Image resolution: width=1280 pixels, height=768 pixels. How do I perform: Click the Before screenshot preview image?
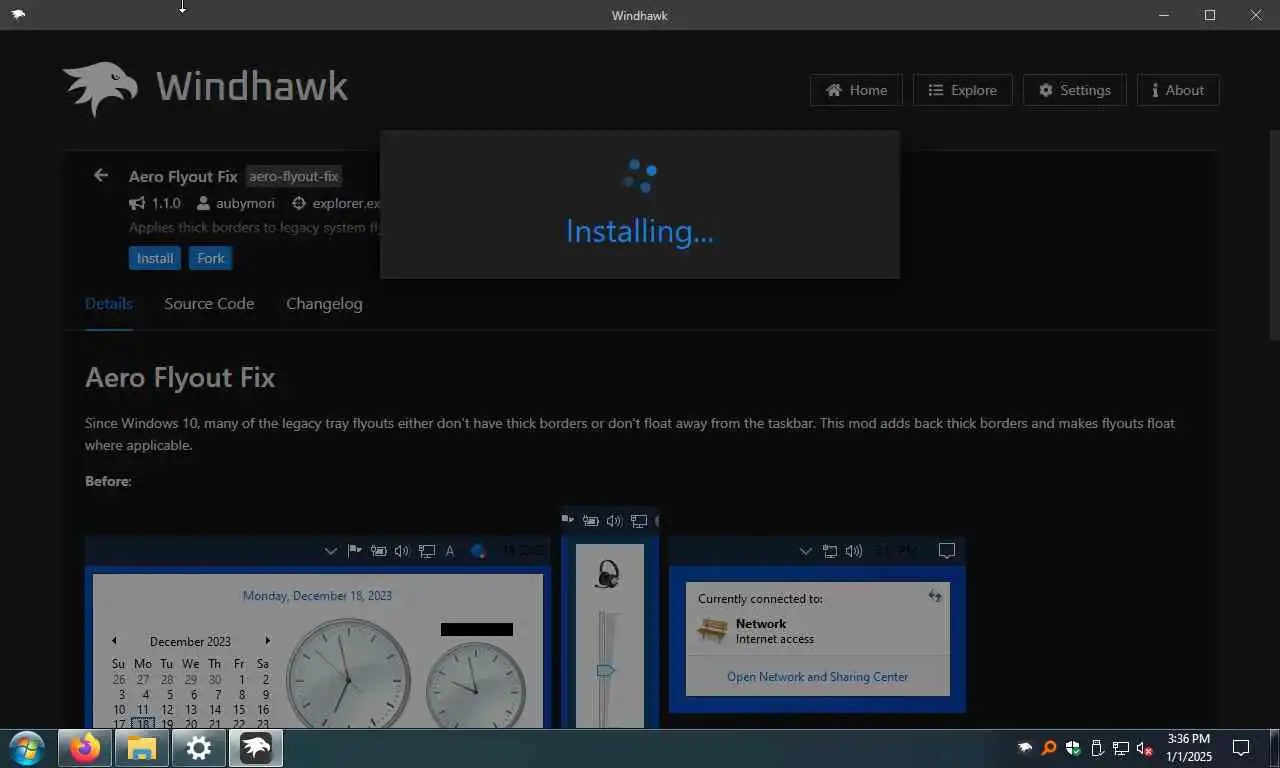[x=525, y=617]
